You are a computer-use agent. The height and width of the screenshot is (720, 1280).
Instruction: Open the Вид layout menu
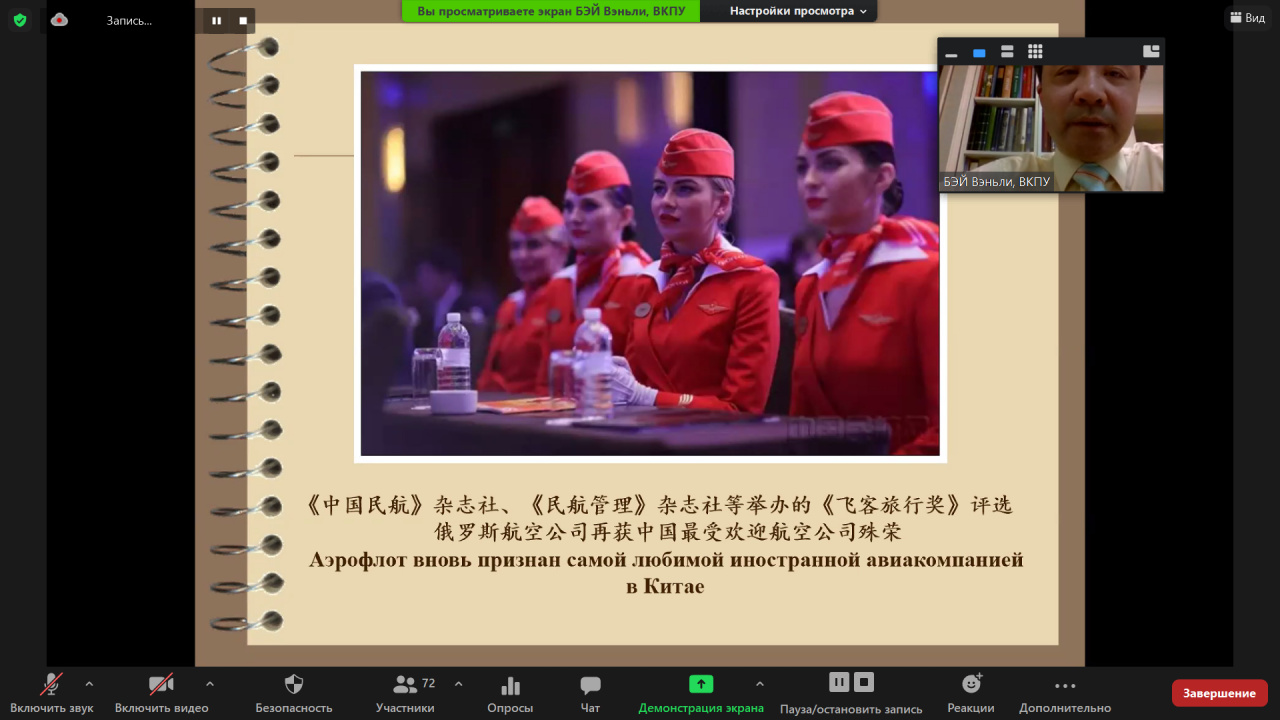pos(1247,18)
